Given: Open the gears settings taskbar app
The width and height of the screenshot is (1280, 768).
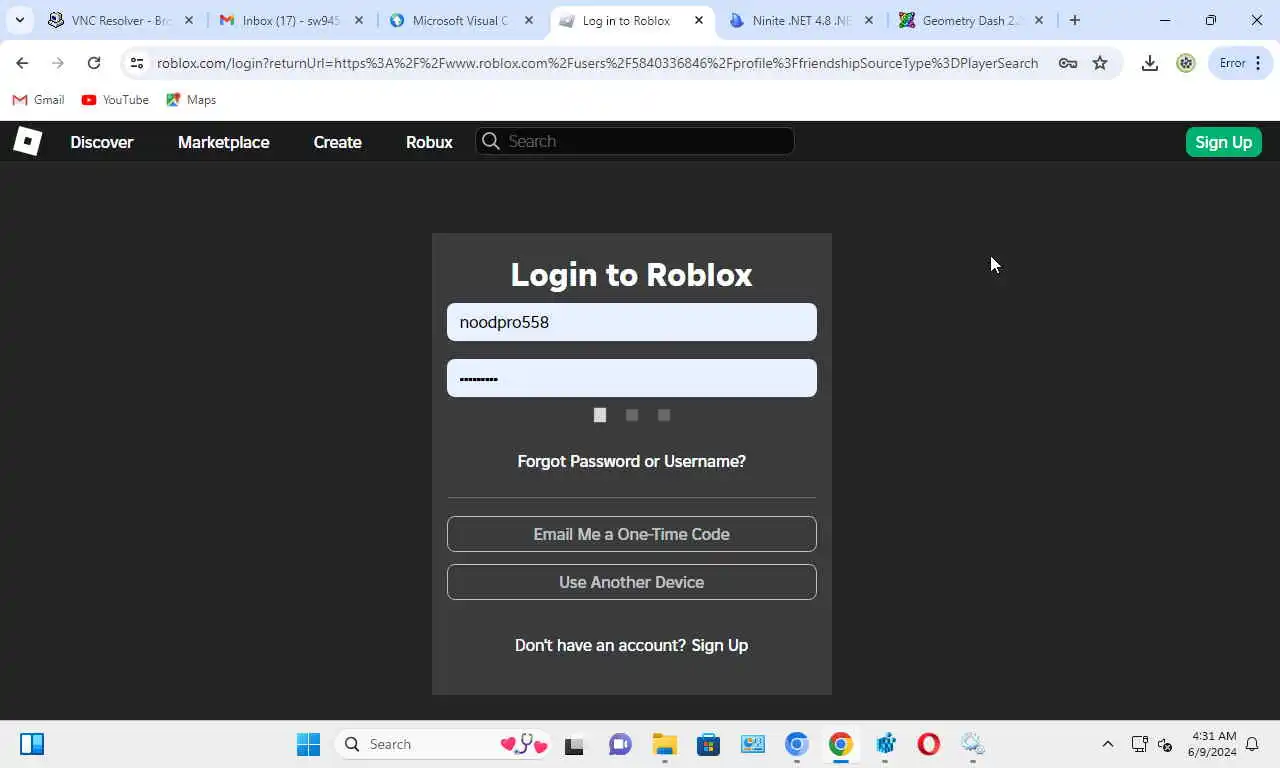Looking at the screenshot, I should [973, 744].
